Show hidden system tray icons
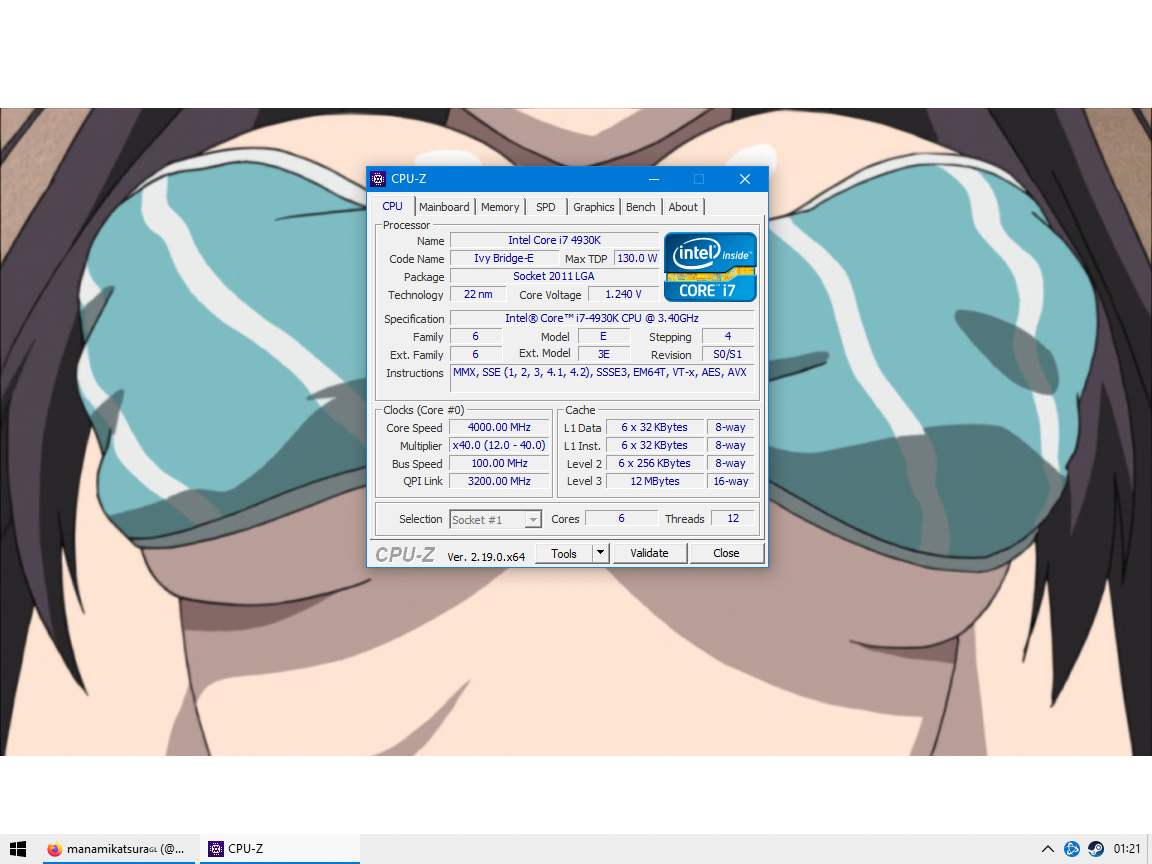The height and width of the screenshot is (864, 1152). pos(1048,849)
